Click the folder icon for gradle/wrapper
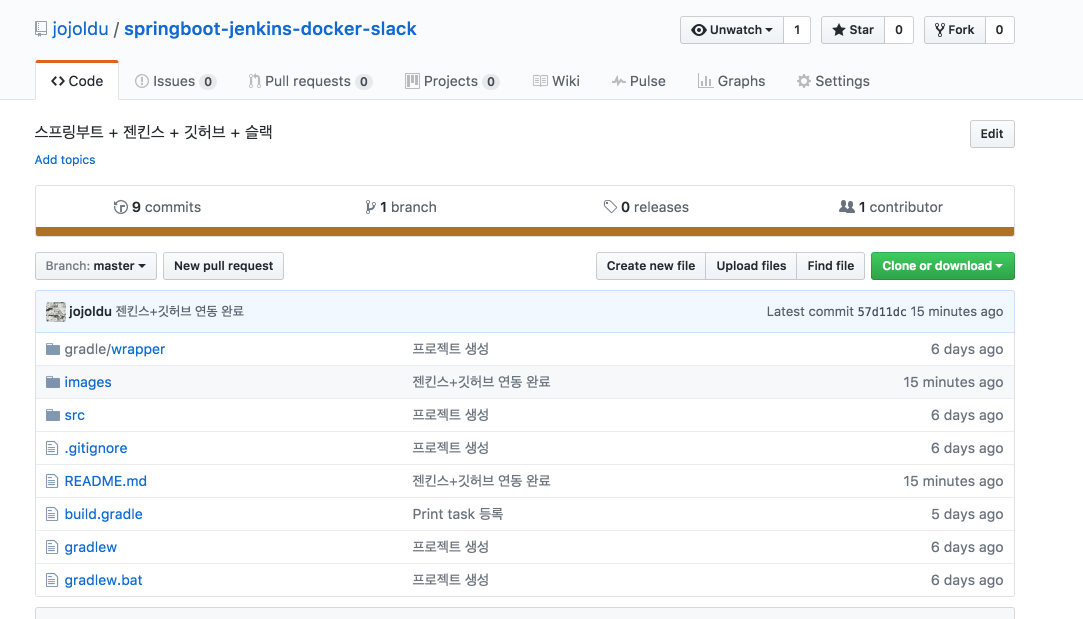This screenshot has width=1083, height=619. click(52, 349)
